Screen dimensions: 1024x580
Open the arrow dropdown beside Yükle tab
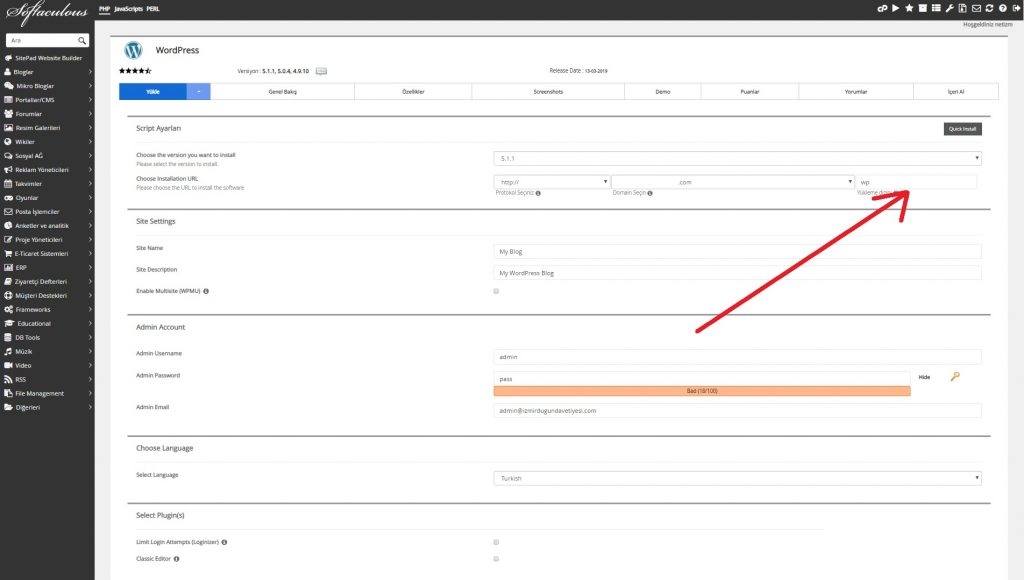199,92
